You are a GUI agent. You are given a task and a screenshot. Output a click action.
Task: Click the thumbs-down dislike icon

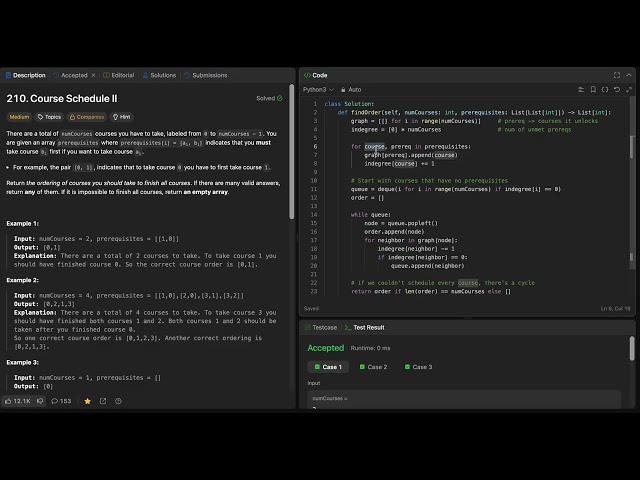pyautogui.click(x=40, y=401)
